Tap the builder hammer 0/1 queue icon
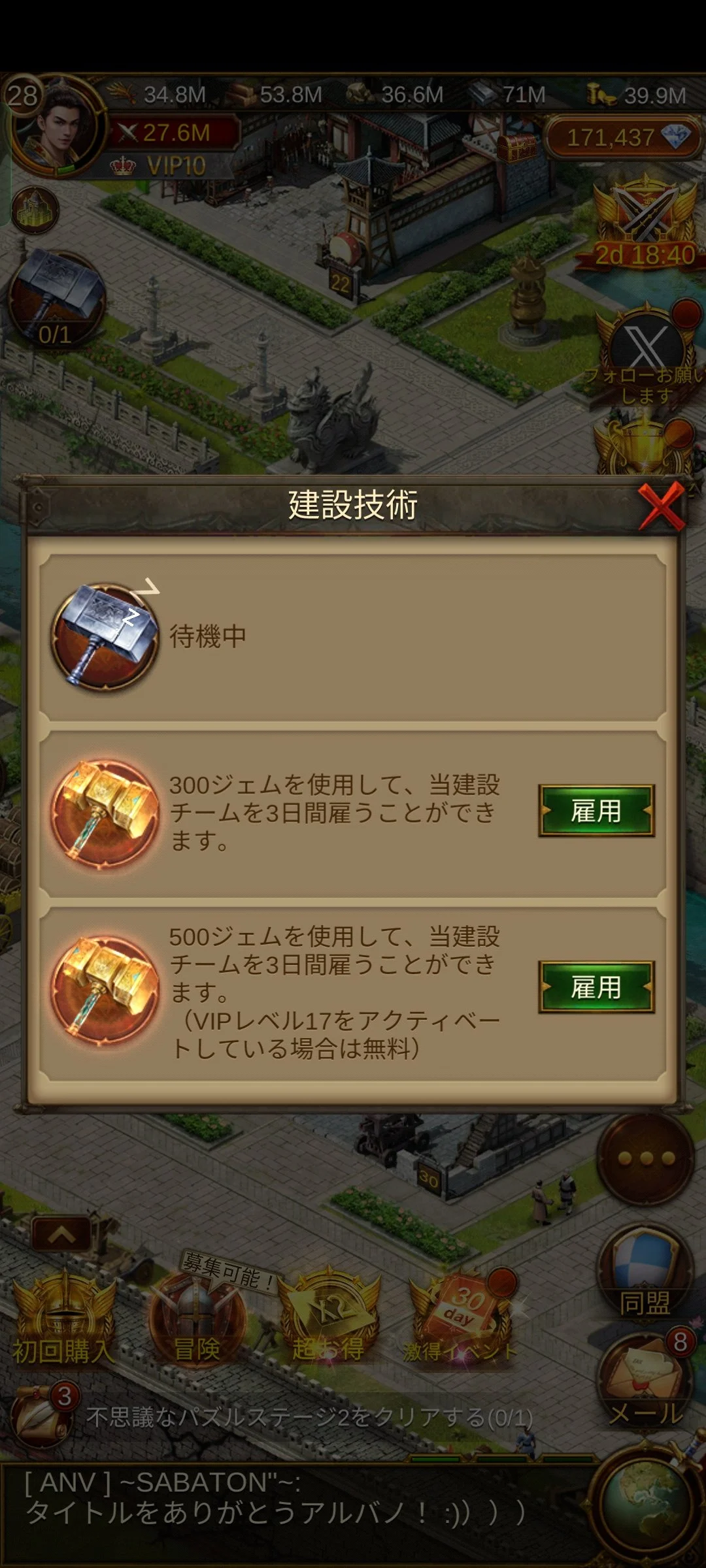The image size is (706, 1568). (x=58, y=299)
